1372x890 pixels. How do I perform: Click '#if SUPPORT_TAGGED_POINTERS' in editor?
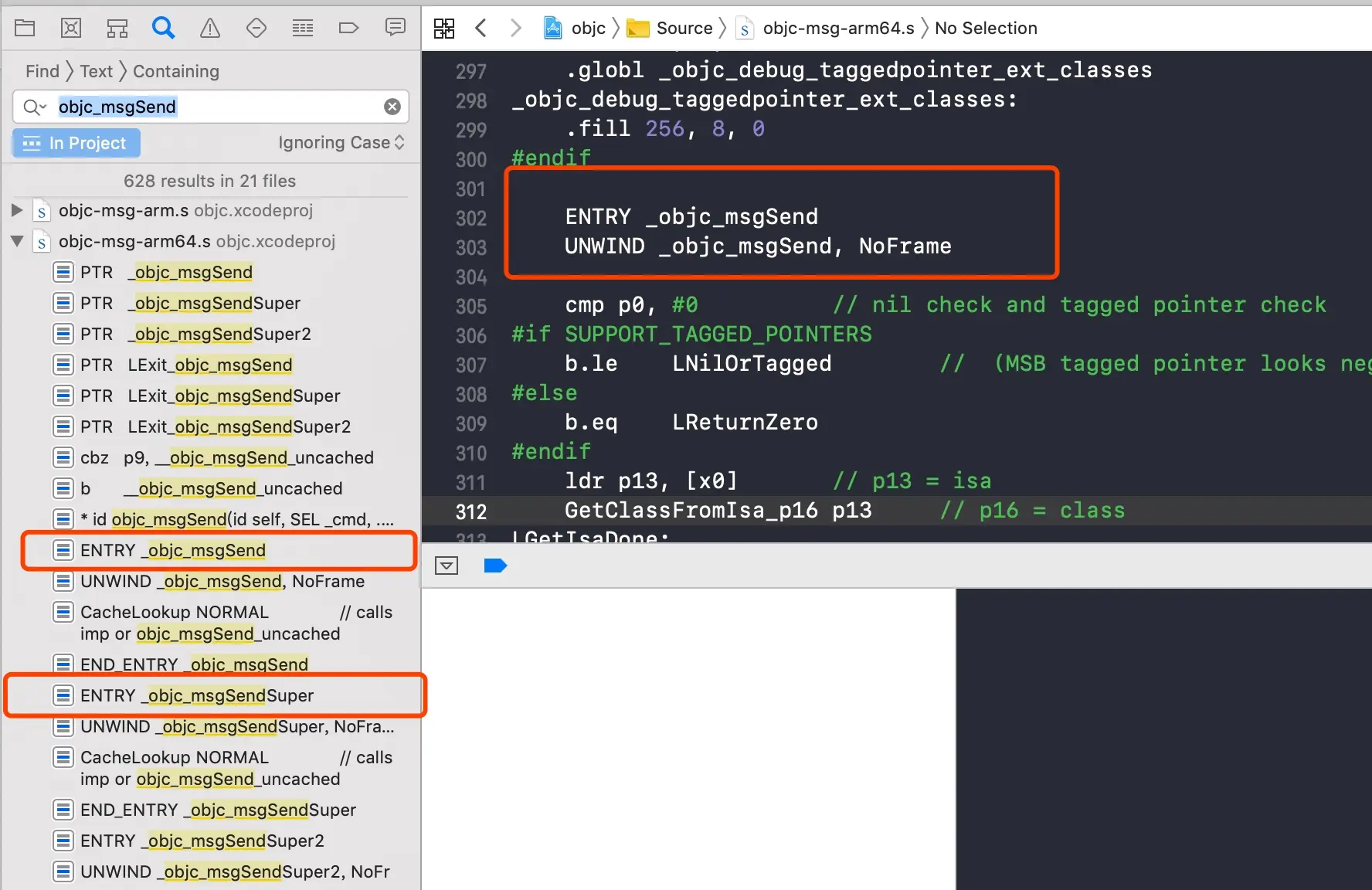point(691,335)
